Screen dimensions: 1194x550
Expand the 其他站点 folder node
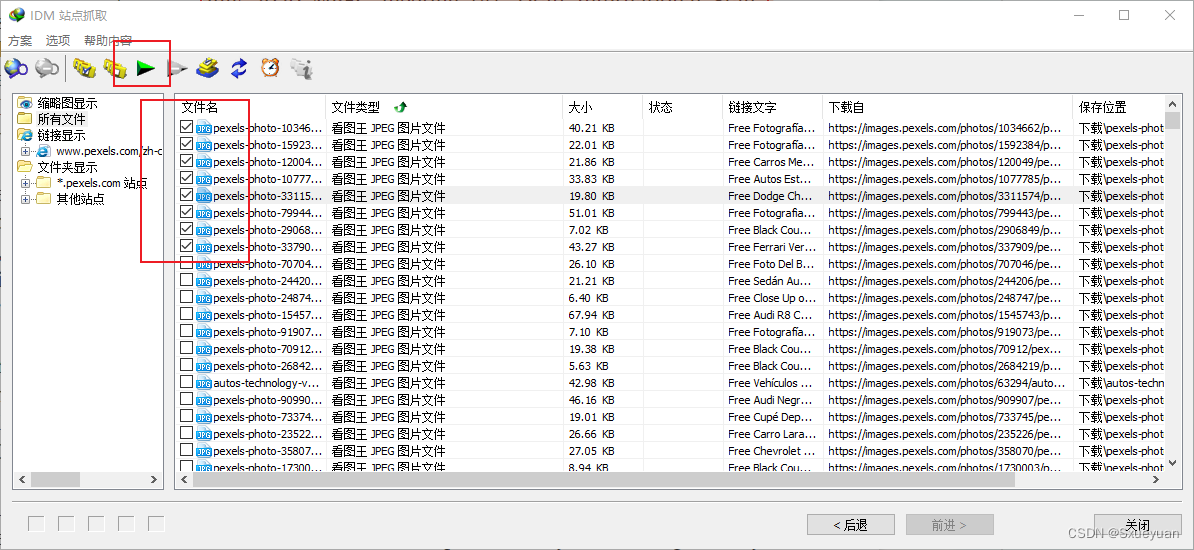pos(26,199)
